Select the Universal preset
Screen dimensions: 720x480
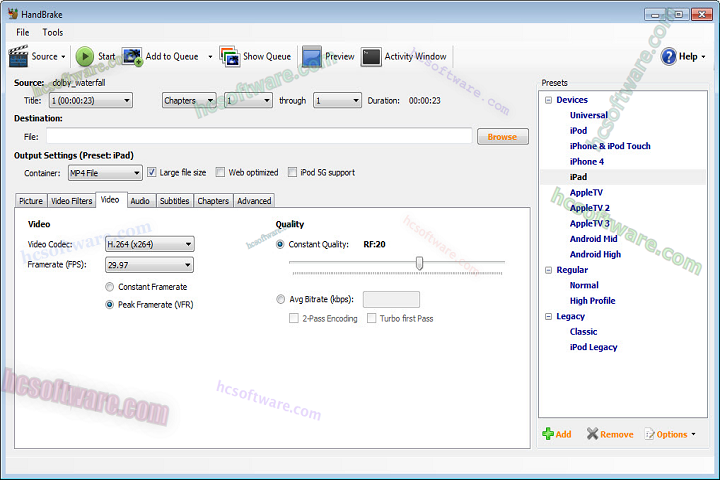click(x=589, y=115)
